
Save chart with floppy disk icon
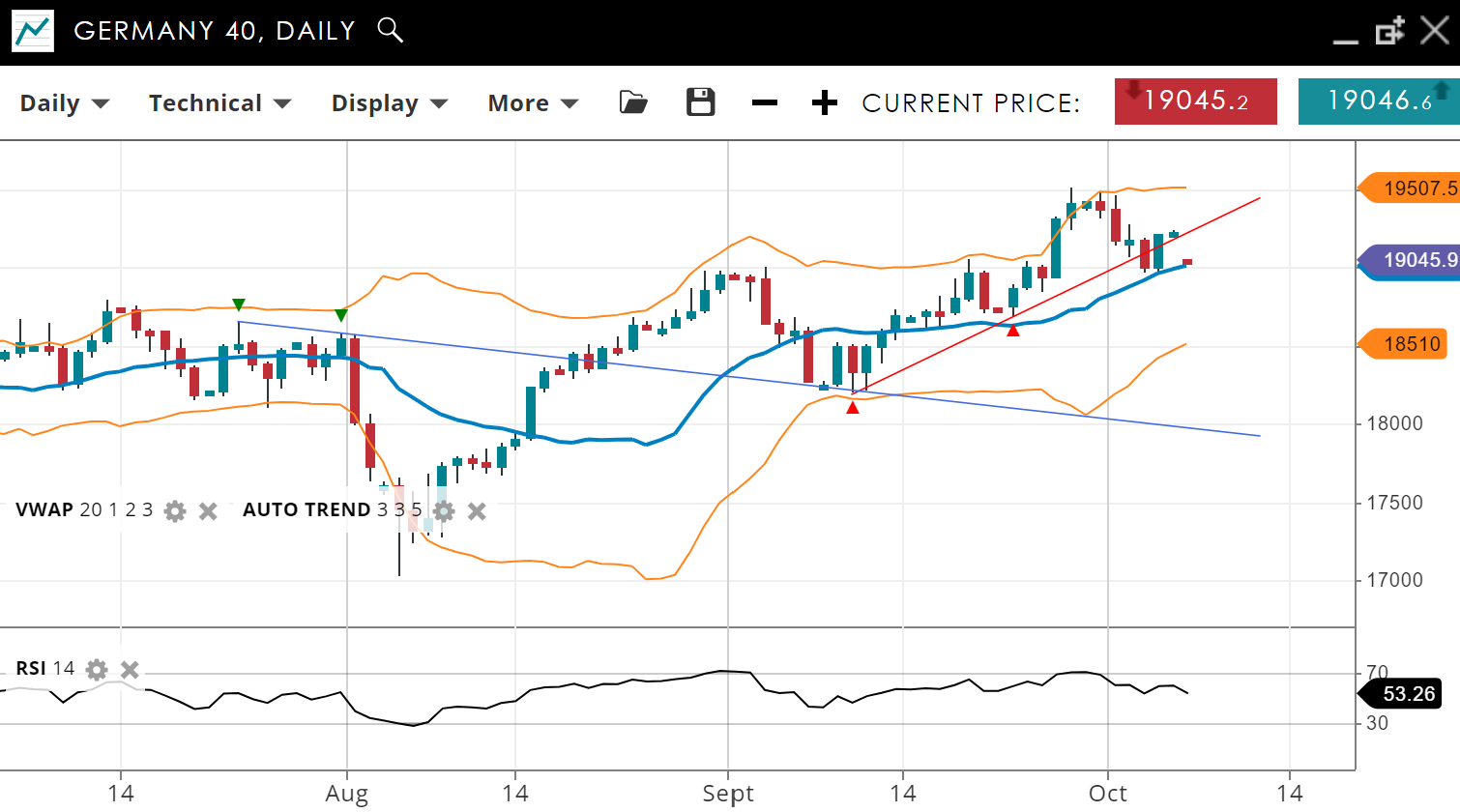pyautogui.click(x=700, y=101)
